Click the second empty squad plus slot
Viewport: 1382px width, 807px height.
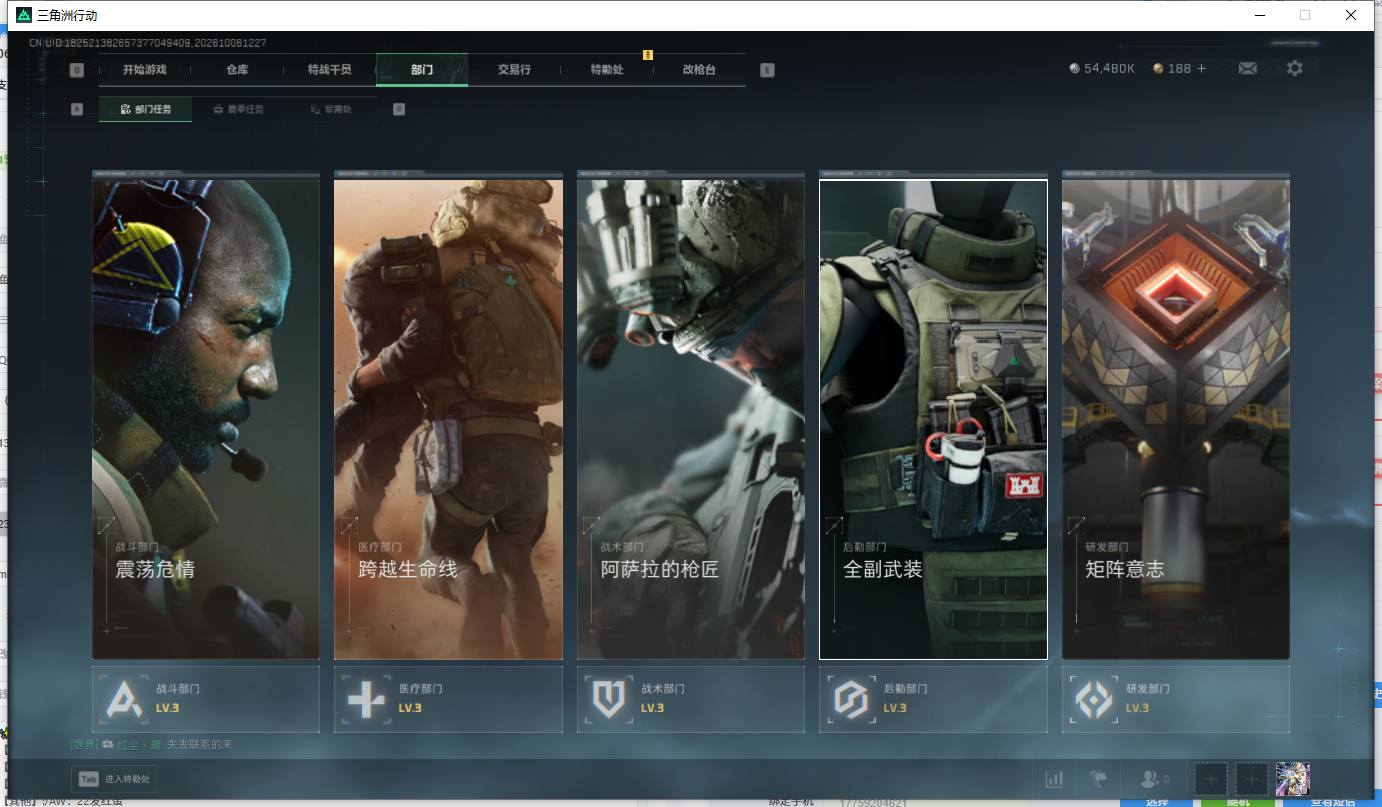[1251, 778]
